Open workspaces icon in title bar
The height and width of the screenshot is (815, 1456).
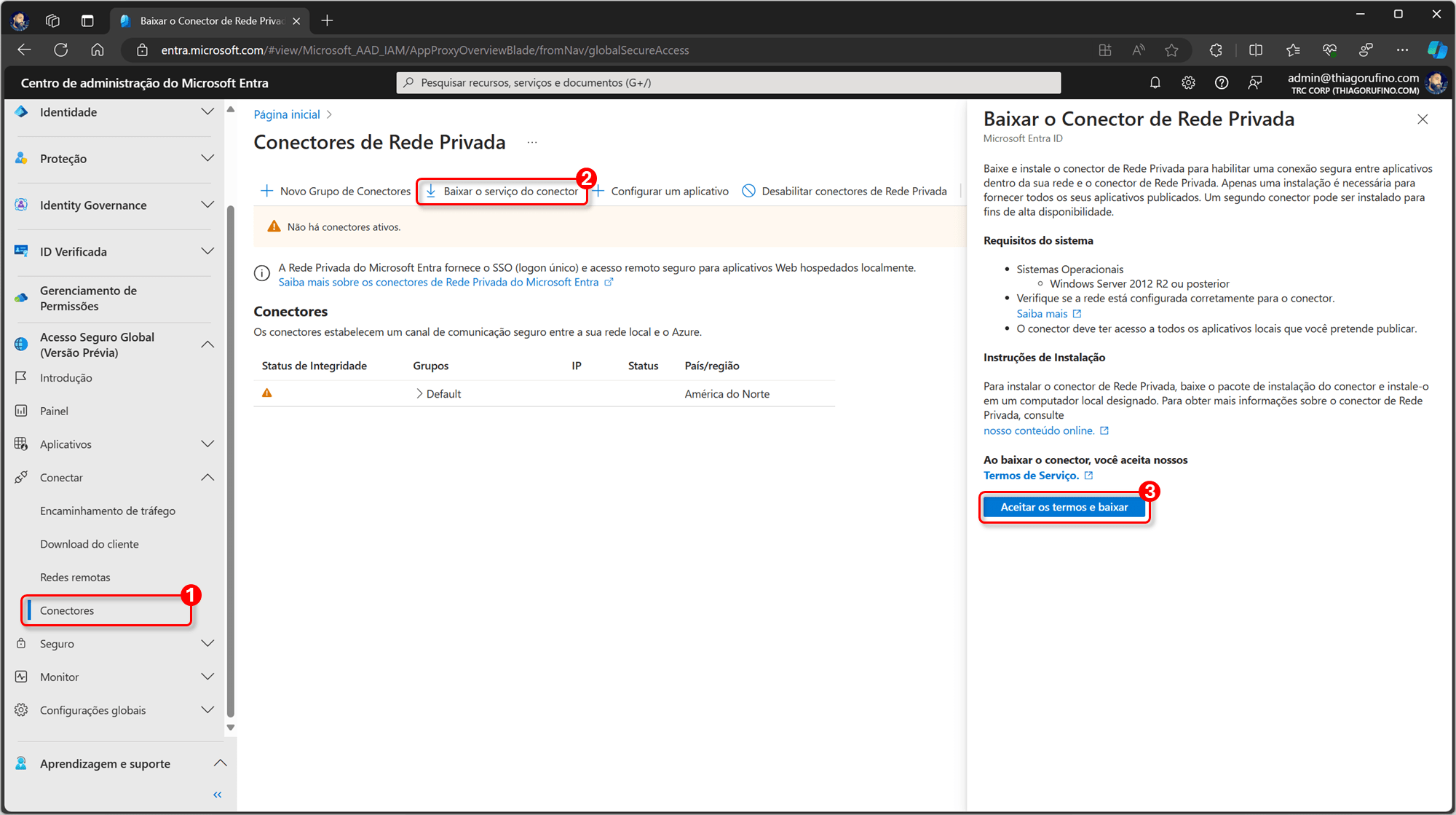52,20
